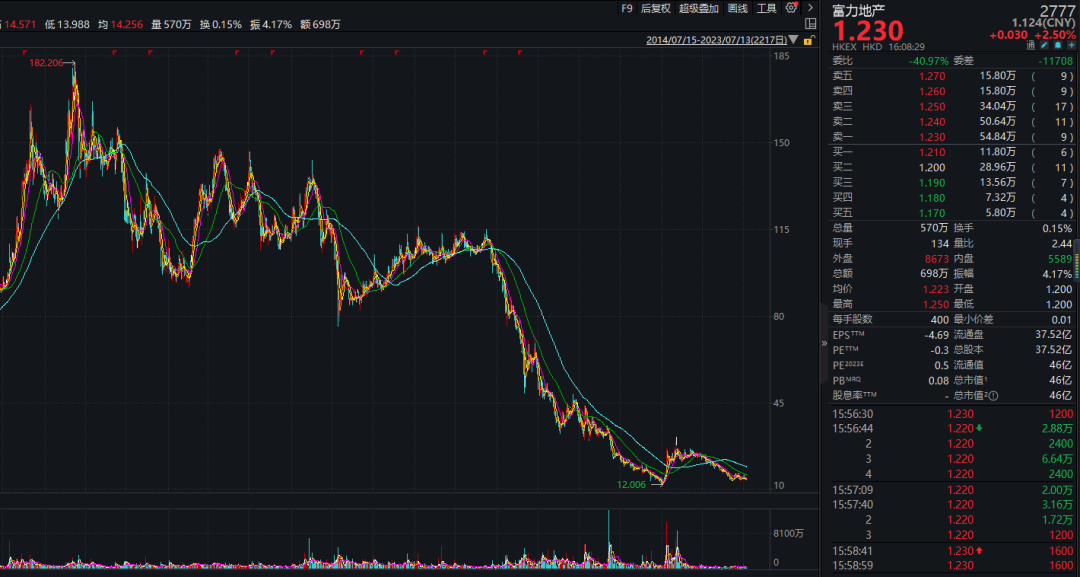Open the 后复权 adjustment menu
The height and width of the screenshot is (577, 1080).
[x=655, y=8]
